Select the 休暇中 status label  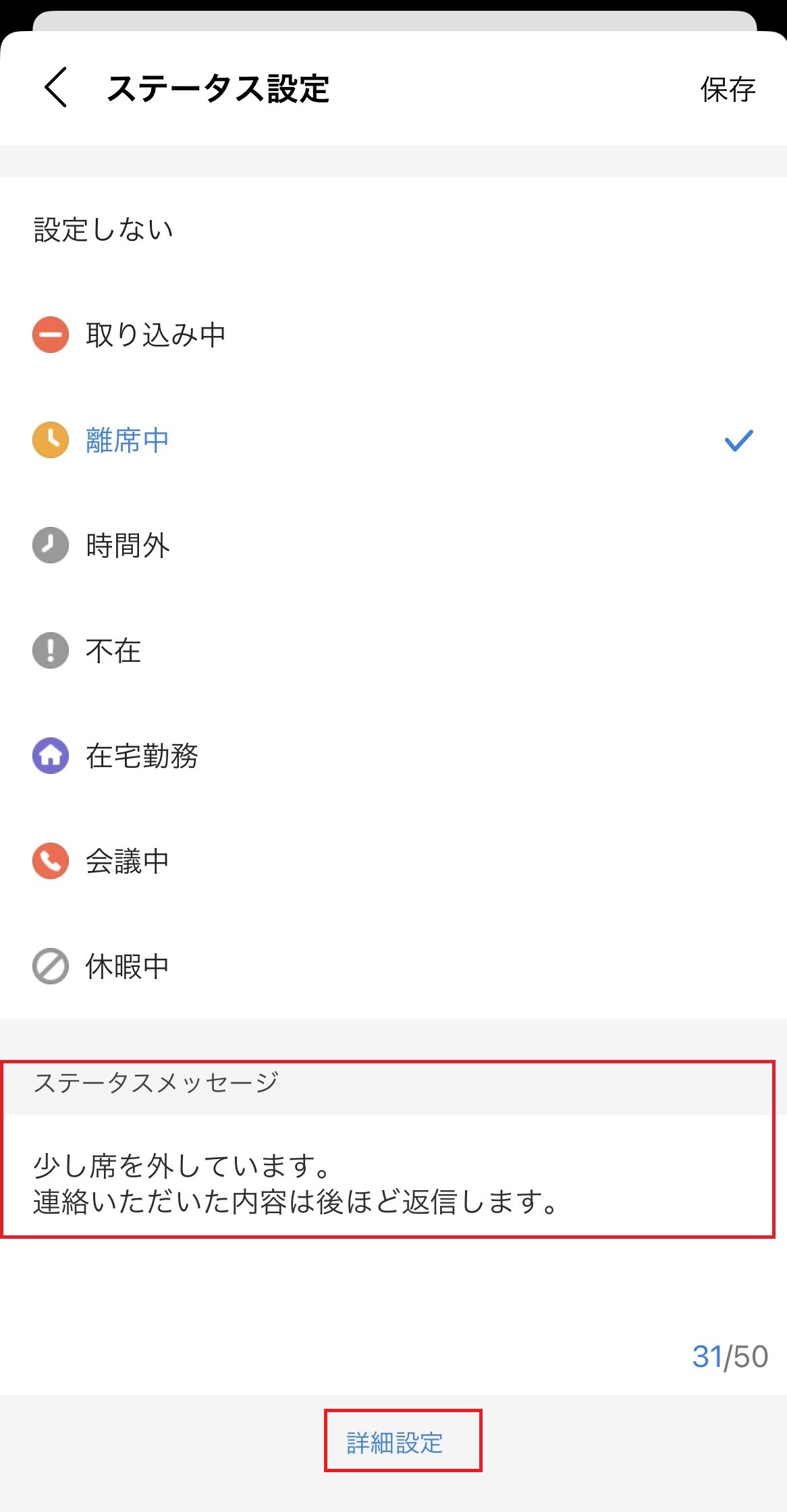point(128,966)
